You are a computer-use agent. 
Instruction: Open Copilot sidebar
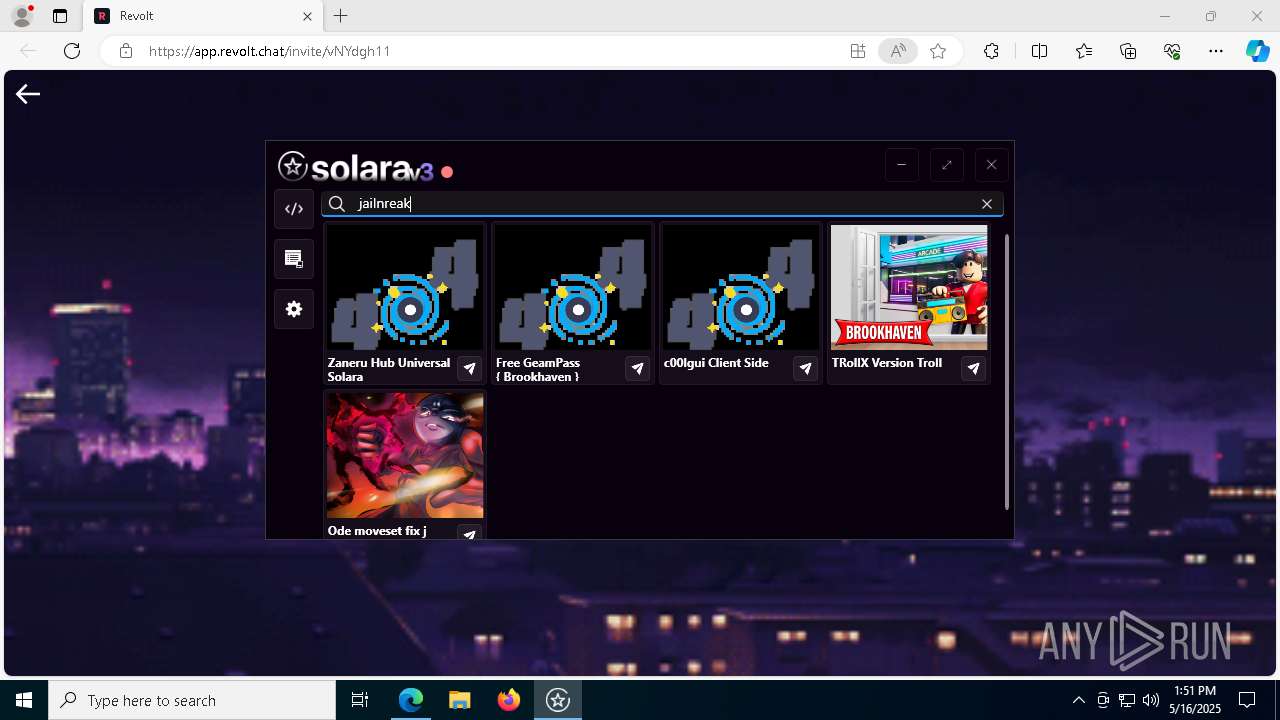tap(1257, 51)
